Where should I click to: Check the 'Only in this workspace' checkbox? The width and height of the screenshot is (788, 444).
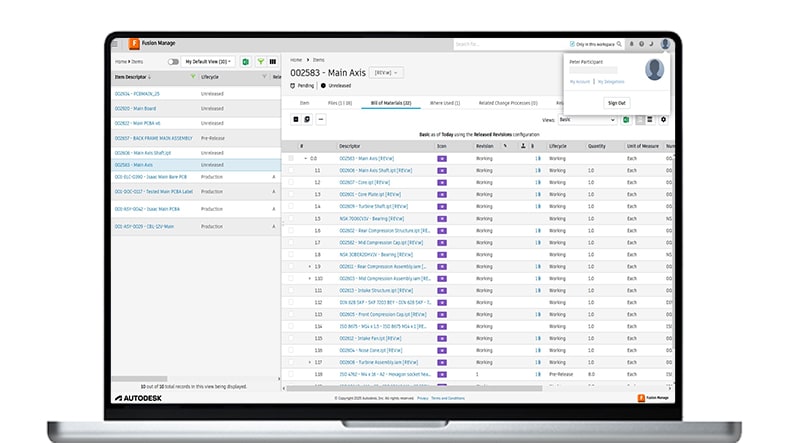[x=572, y=44]
